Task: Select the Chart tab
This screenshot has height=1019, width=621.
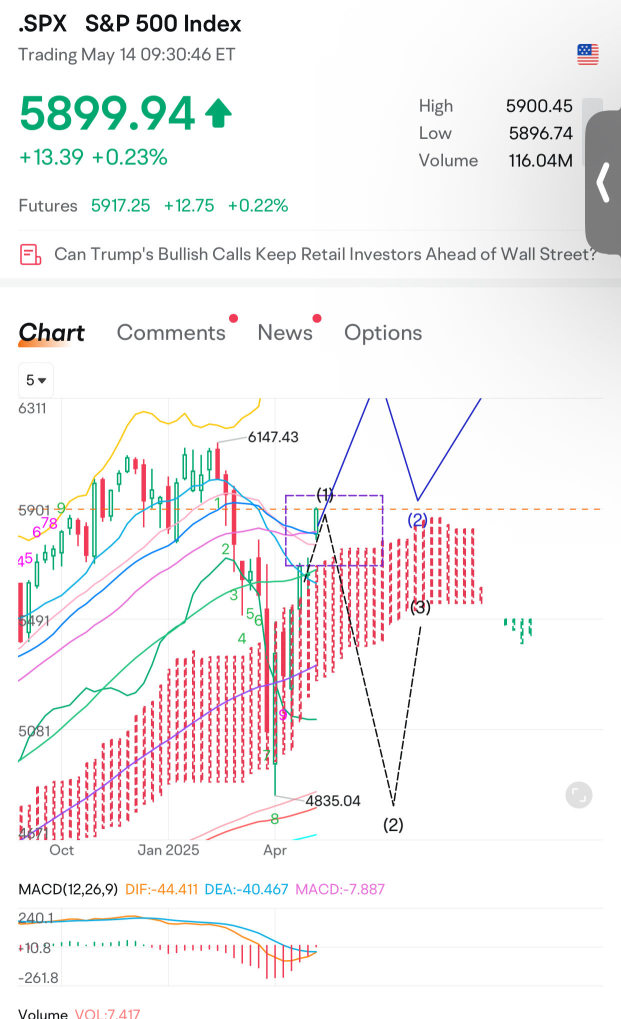Action: [x=51, y=332]
